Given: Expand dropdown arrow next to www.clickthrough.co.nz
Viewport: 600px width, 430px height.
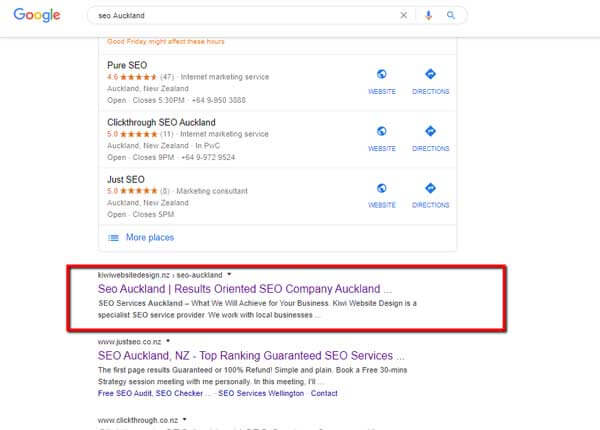Looking at the screenshot, I should [x=187, y=419].
